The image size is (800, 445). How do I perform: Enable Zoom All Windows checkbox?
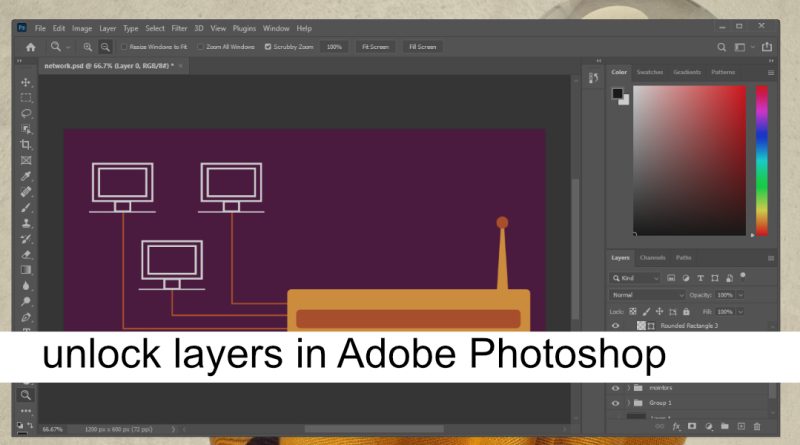point(200,47)
